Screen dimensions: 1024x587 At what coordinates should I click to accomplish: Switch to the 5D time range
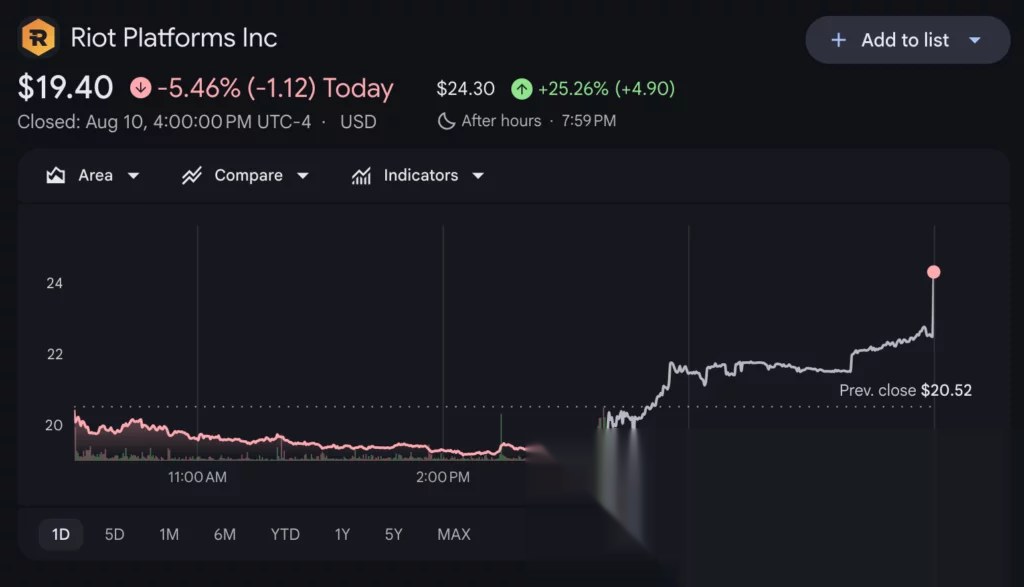[114, 534]
